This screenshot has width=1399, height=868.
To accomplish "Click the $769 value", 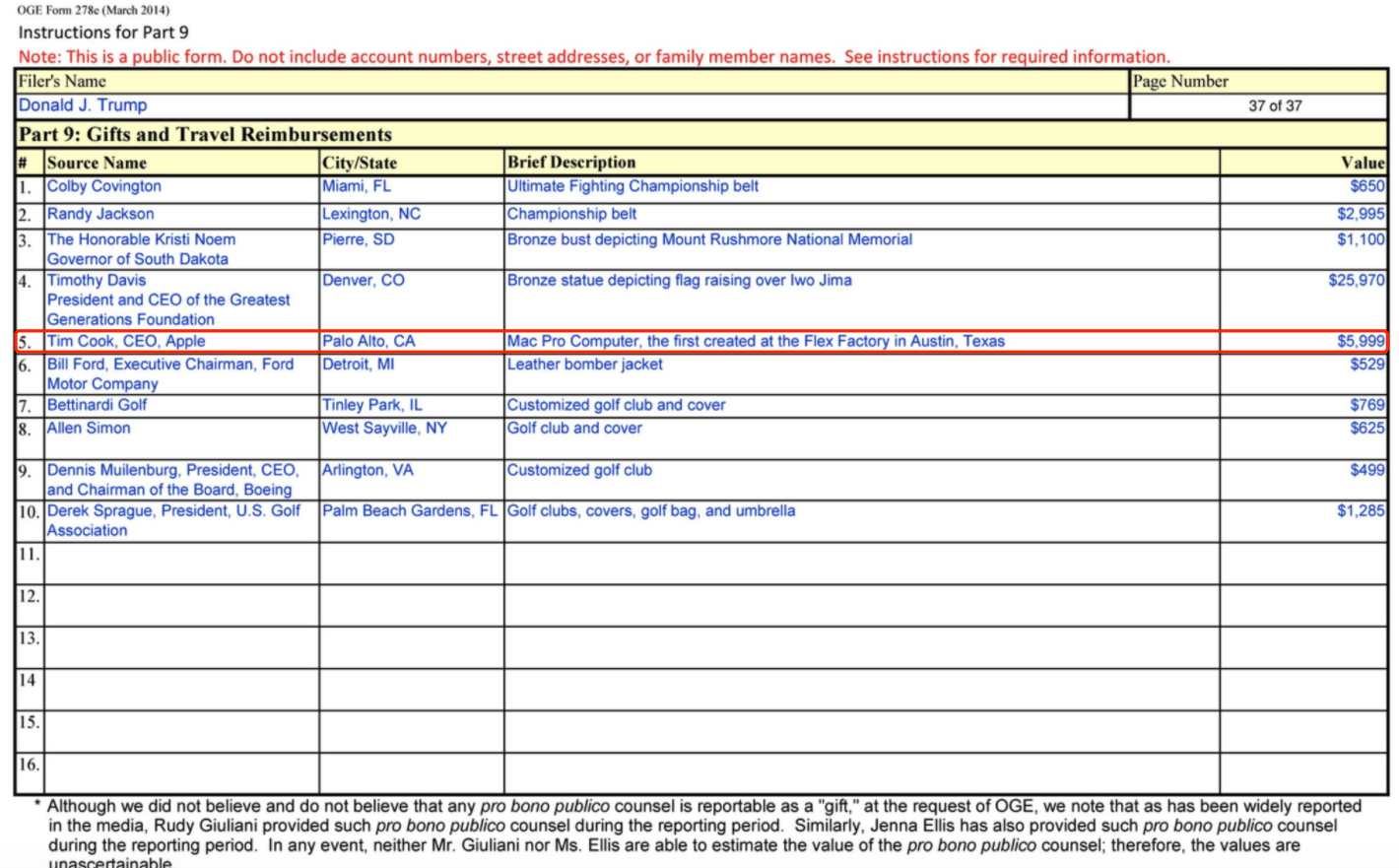I will (1367, 405).
